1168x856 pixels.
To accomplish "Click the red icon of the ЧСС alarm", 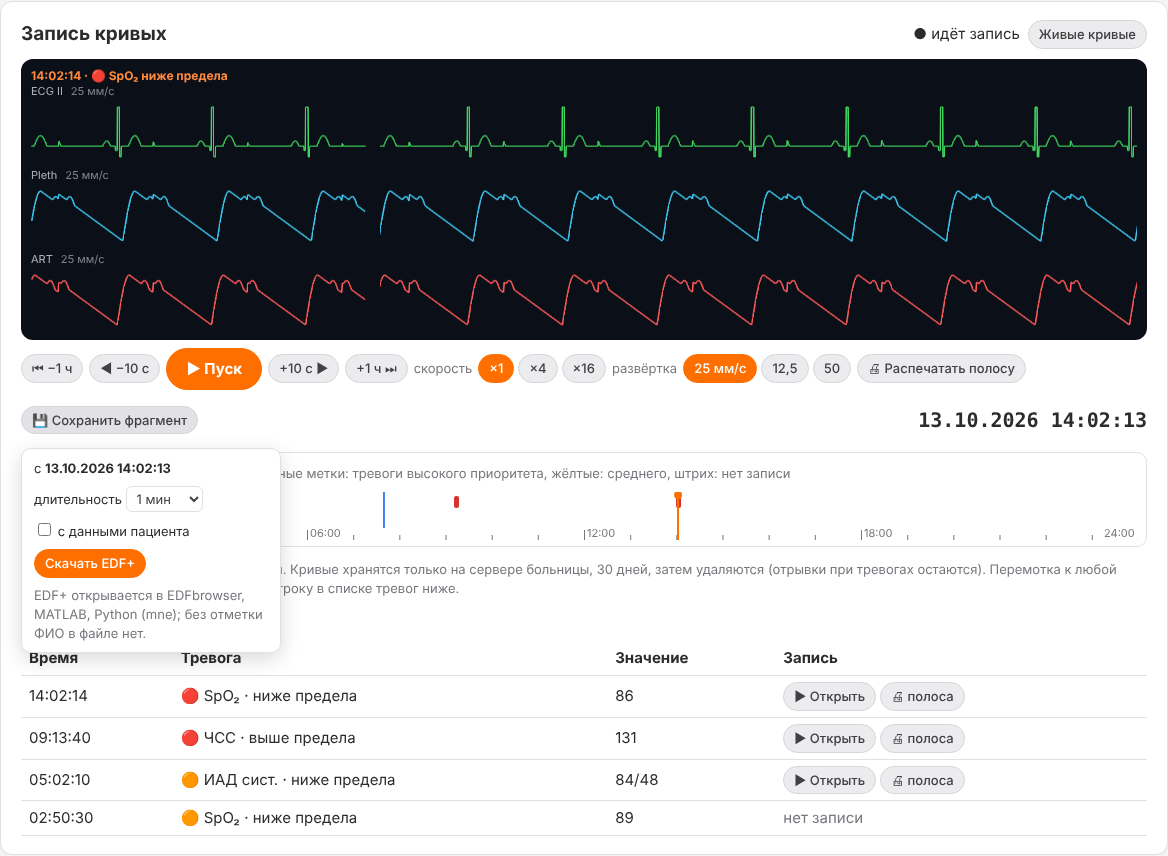I will 190,738.
